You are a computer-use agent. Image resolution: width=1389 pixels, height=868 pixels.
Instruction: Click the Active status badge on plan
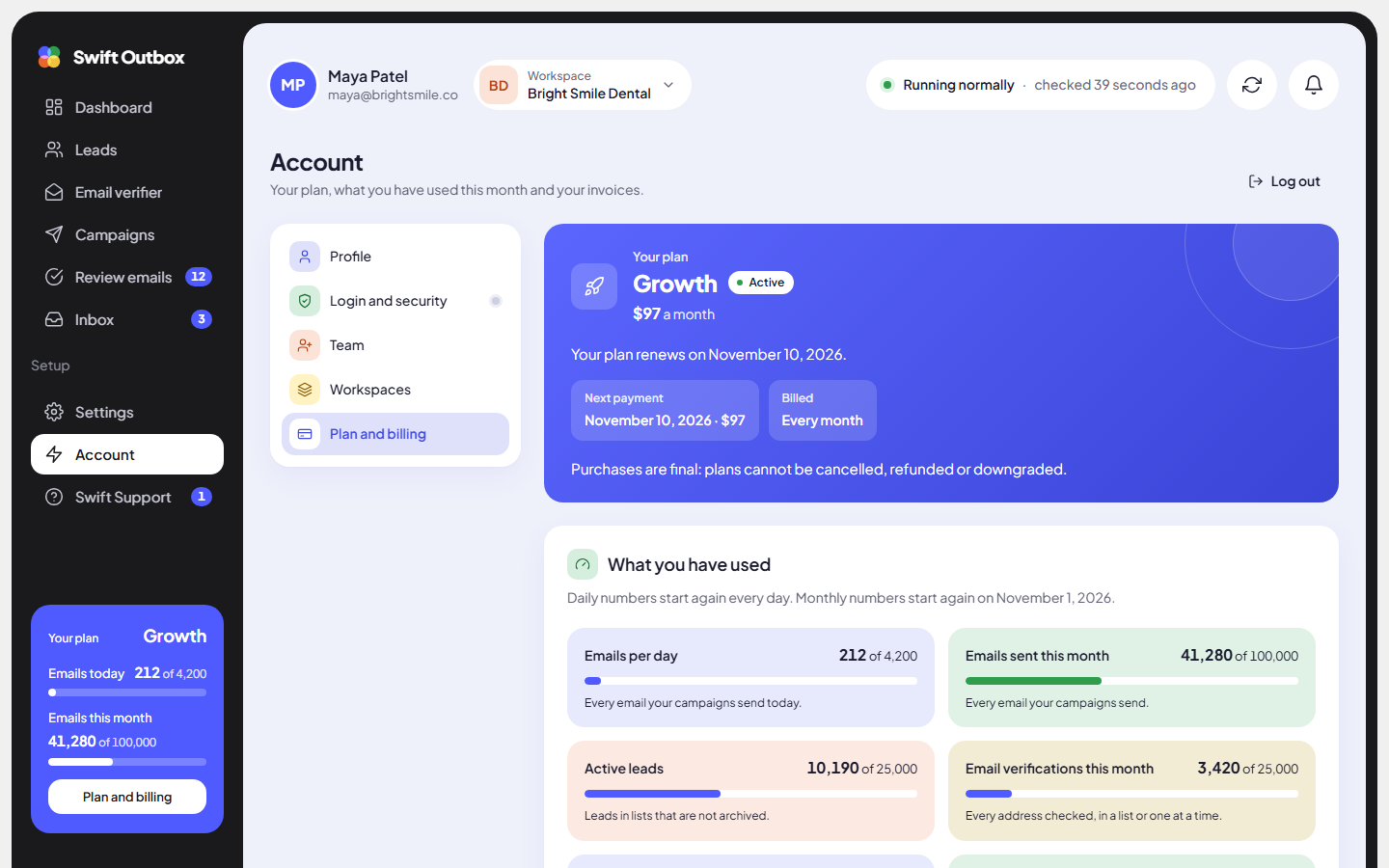tap(761, 283)
